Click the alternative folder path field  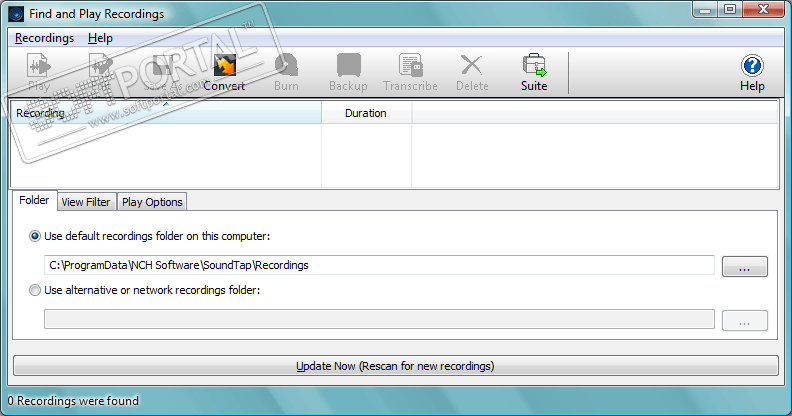[379, 319]
